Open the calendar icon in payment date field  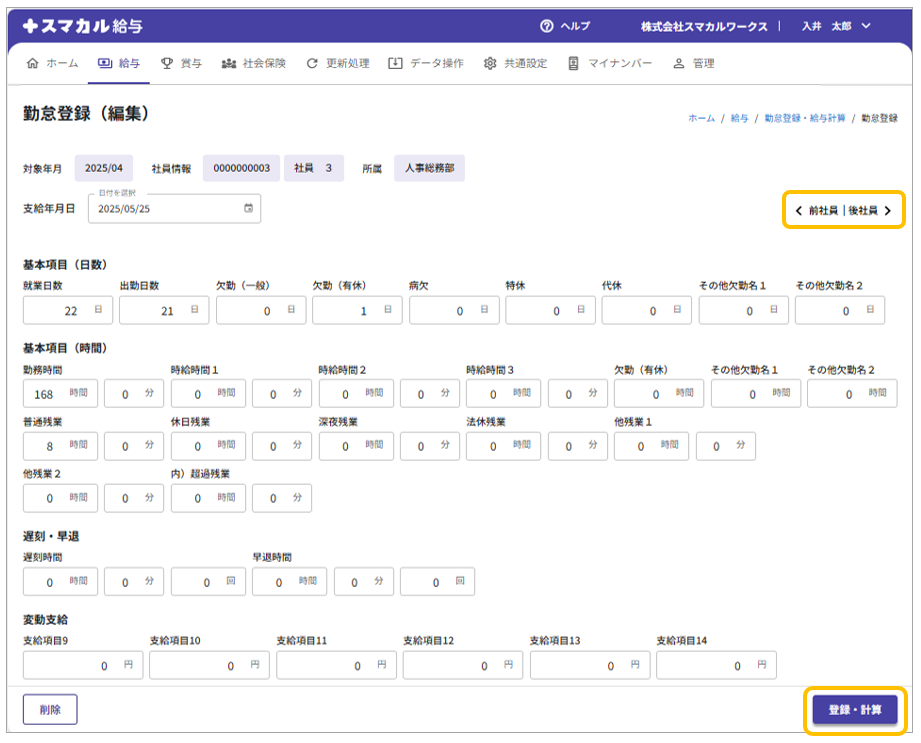pyautogui.click(x=248, y=208)
